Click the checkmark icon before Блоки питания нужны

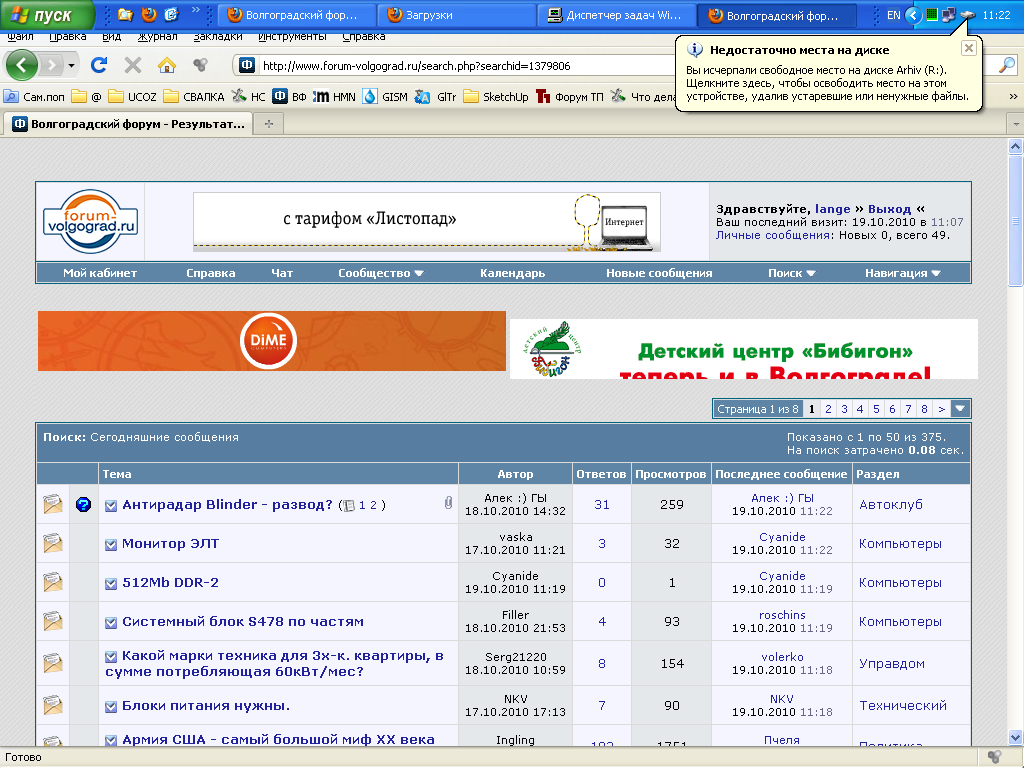(111, 706)
